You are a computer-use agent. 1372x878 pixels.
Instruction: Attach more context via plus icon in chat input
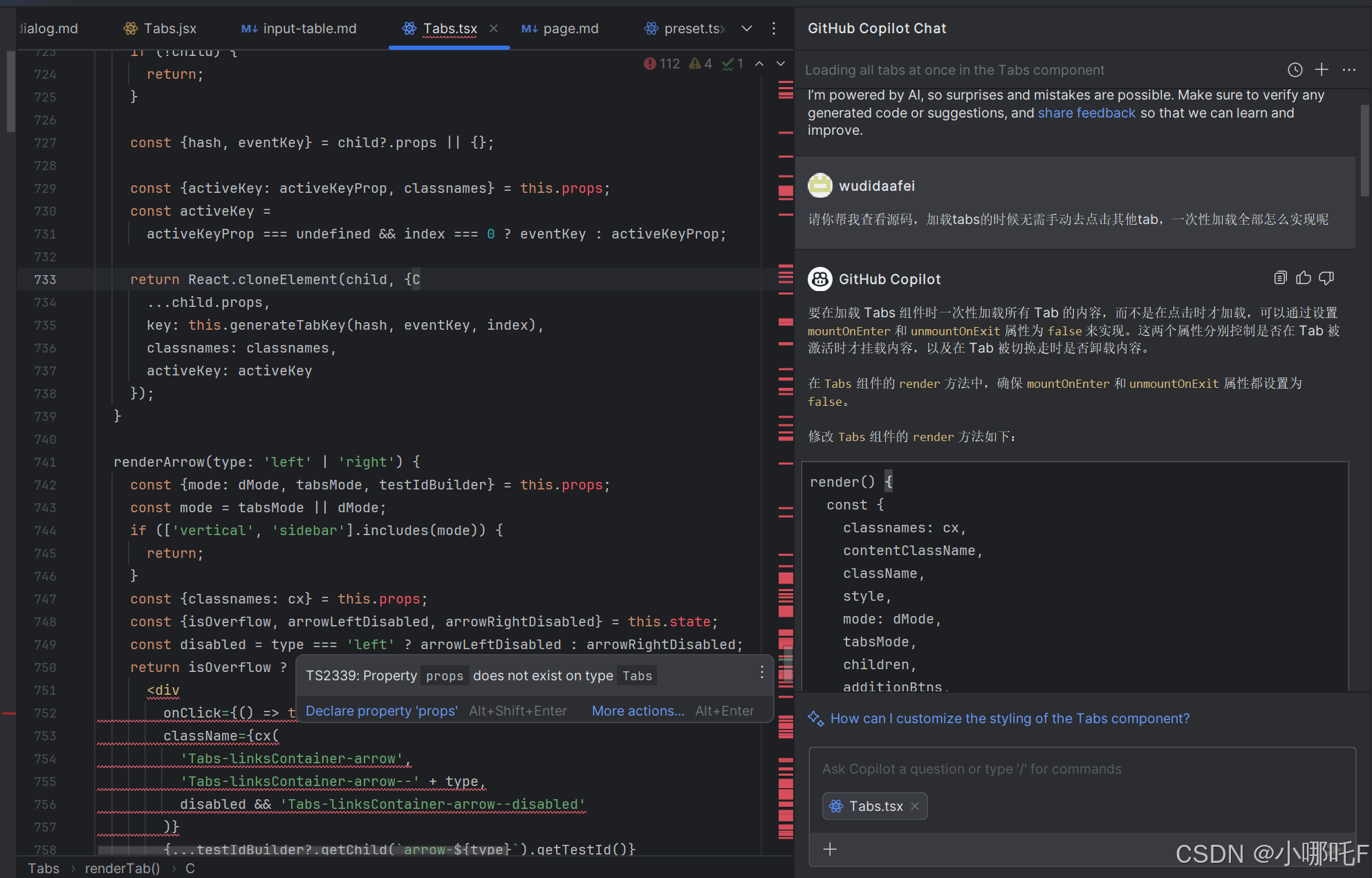point(830,849)
